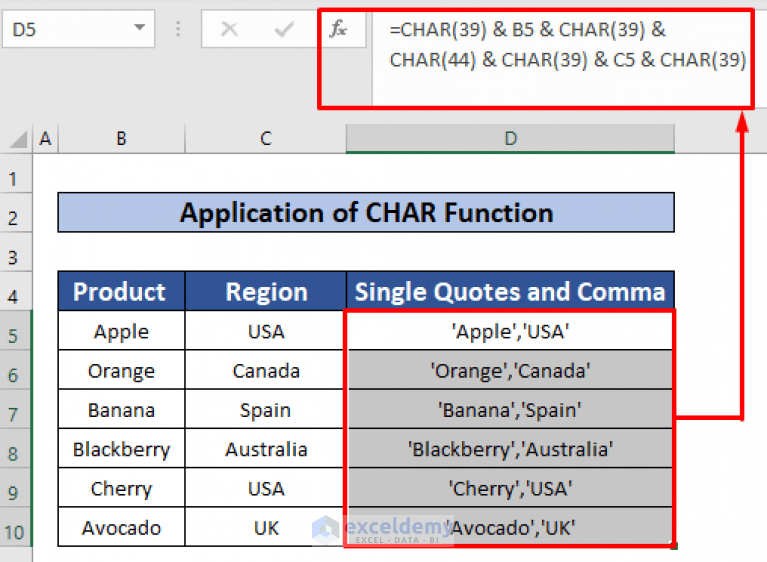Select column A header
Screen dimensions: 767x562
(x=45, y=139)
